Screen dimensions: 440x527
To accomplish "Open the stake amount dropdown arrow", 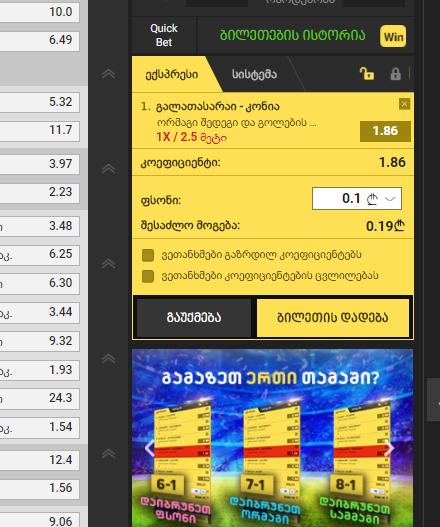I will (390, 199).
